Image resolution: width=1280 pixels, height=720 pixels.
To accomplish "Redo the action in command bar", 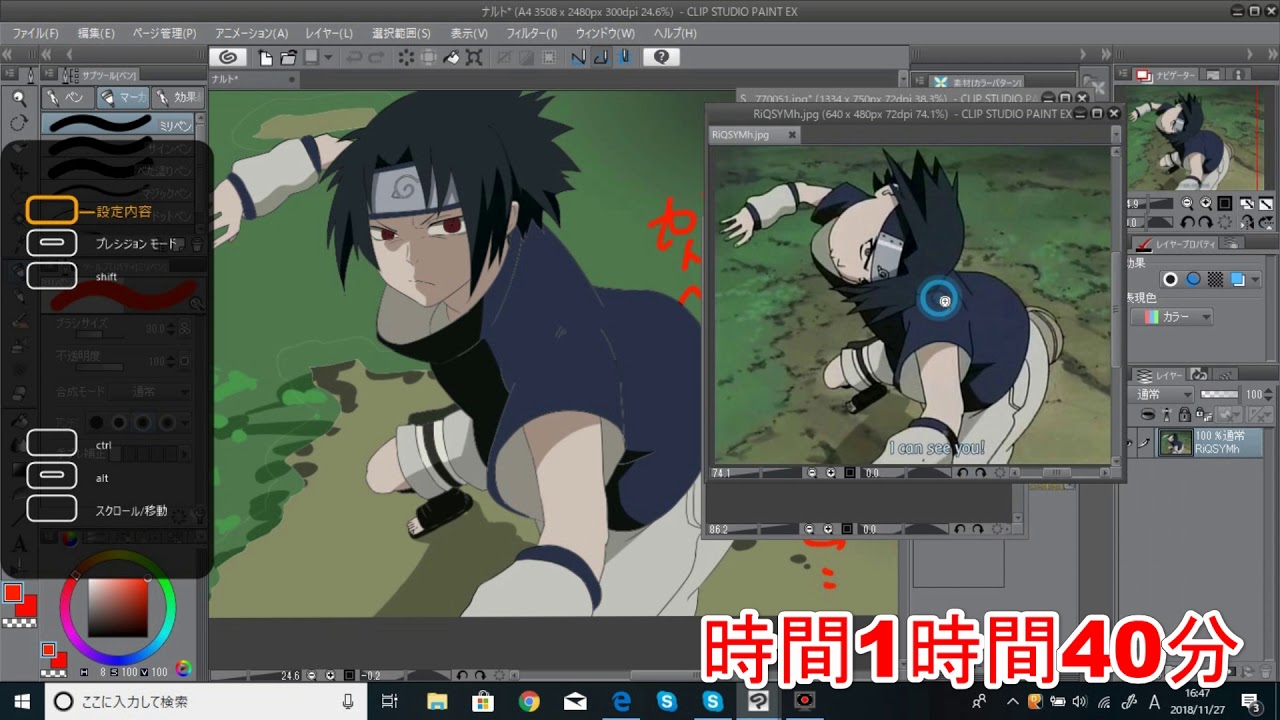I will (376, 57).
